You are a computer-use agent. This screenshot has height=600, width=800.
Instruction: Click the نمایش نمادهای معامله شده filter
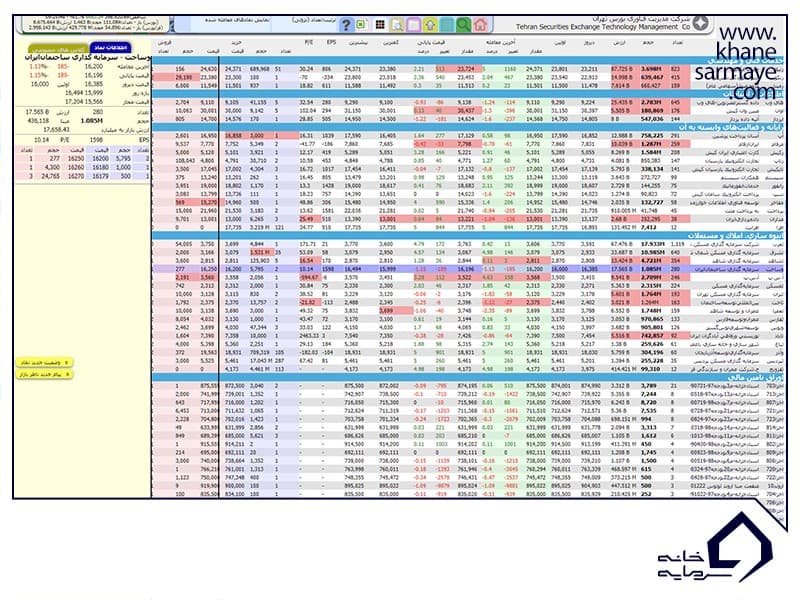pos(237,20)
